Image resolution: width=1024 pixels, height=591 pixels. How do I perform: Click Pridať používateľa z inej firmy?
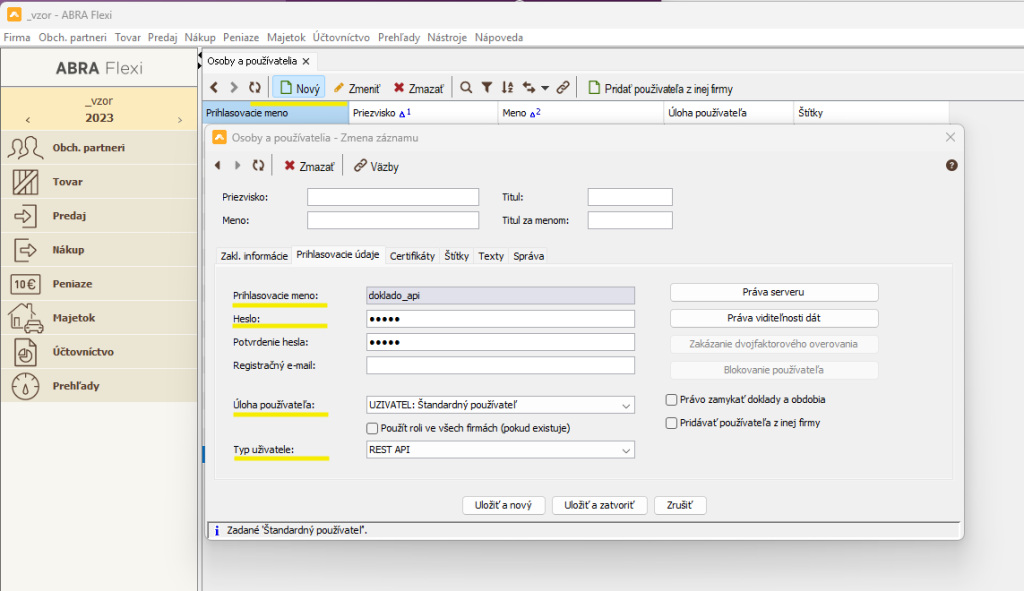click(660, 88)
